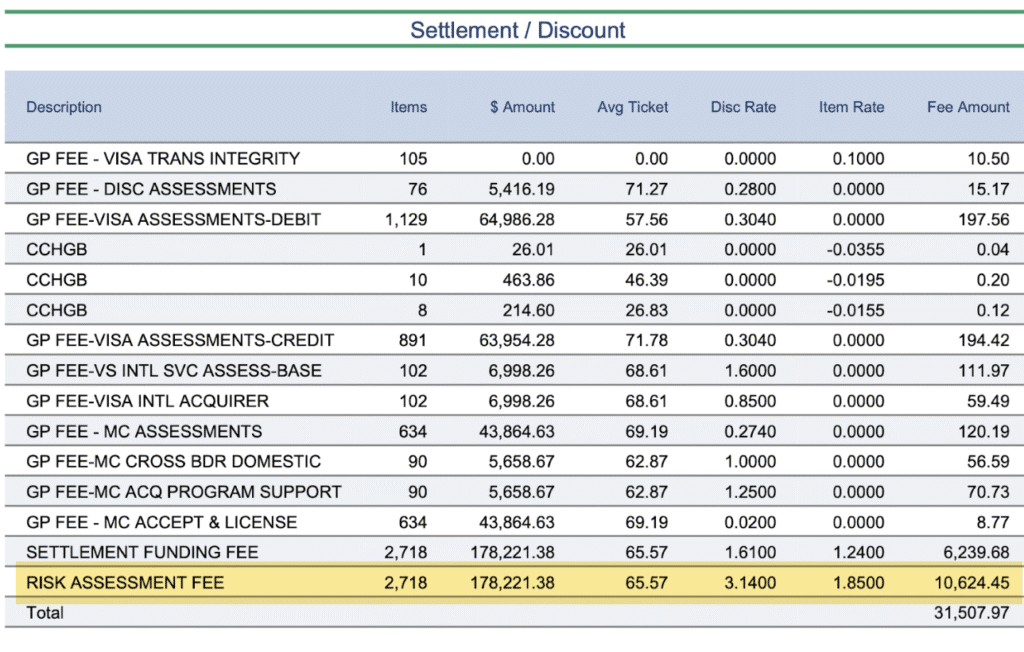1024x652 pixels.
Task: Select the Fee Amount column header
Action: (968, 107)
